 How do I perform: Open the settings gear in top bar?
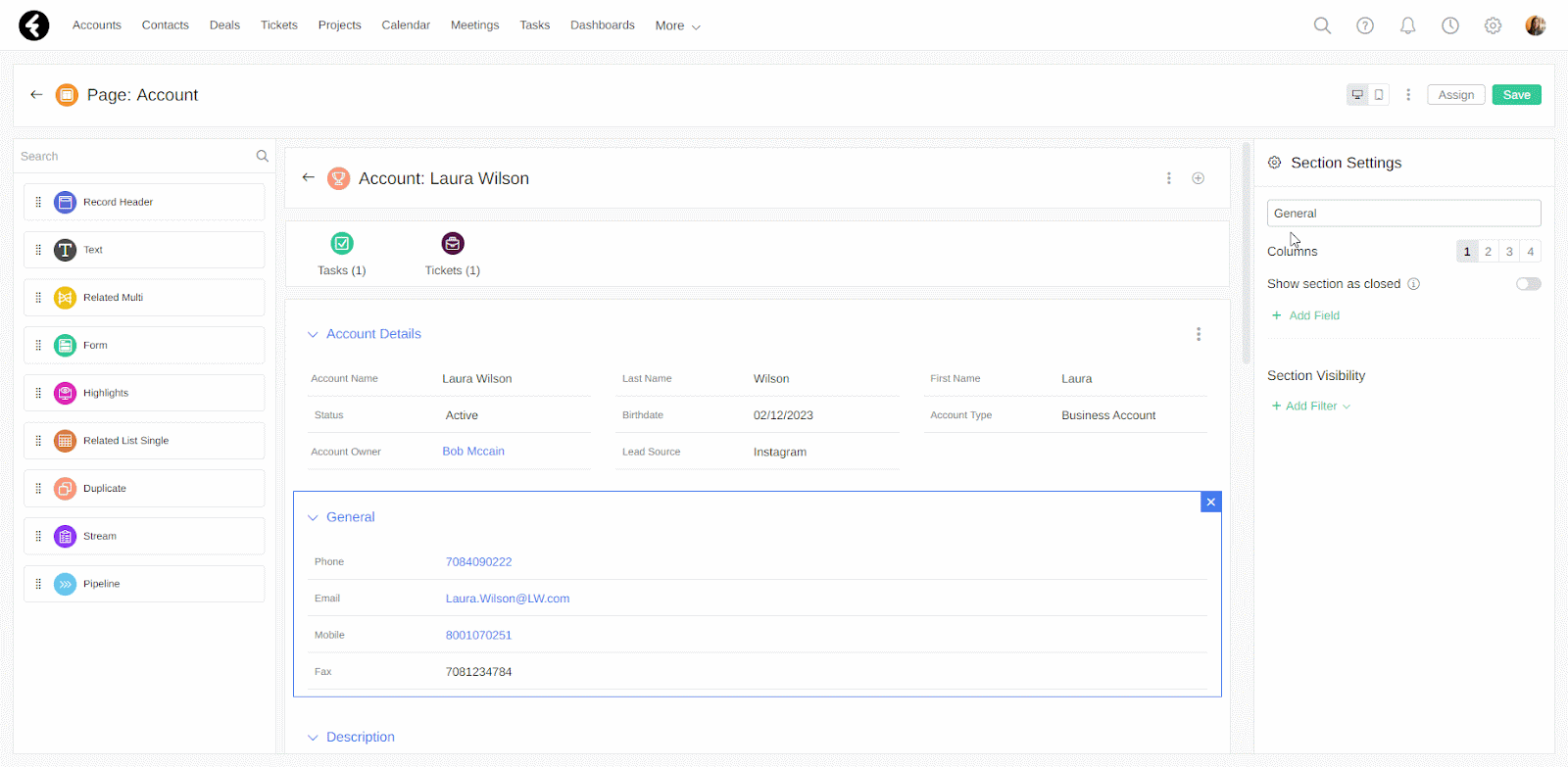1493,25
